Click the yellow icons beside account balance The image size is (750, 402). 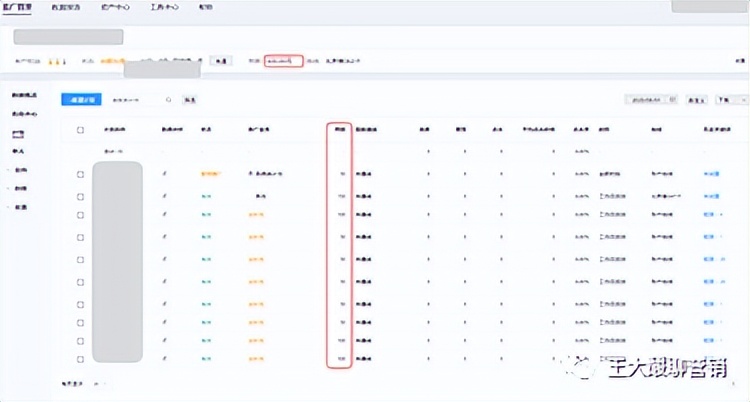click(x=58, y=61)
